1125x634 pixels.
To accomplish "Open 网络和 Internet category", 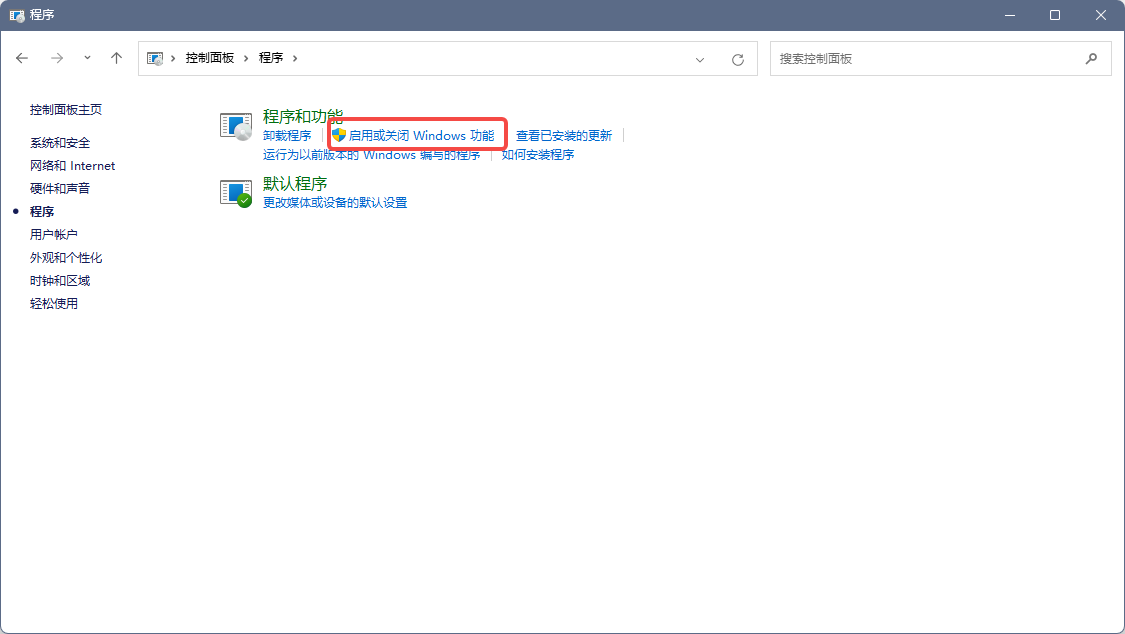I will coord(72,166).
